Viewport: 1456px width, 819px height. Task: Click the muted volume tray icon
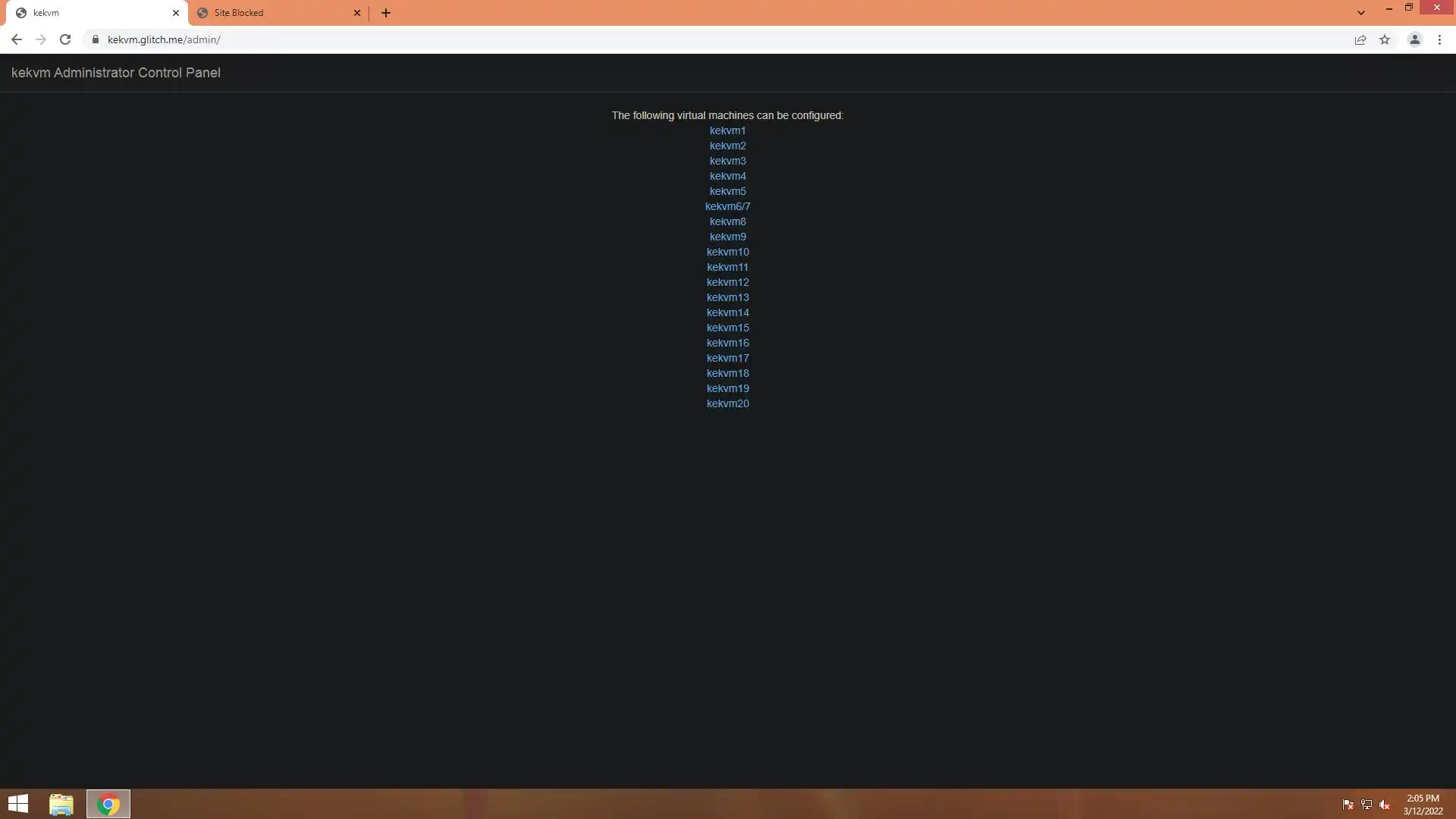tap(1385, 805)
